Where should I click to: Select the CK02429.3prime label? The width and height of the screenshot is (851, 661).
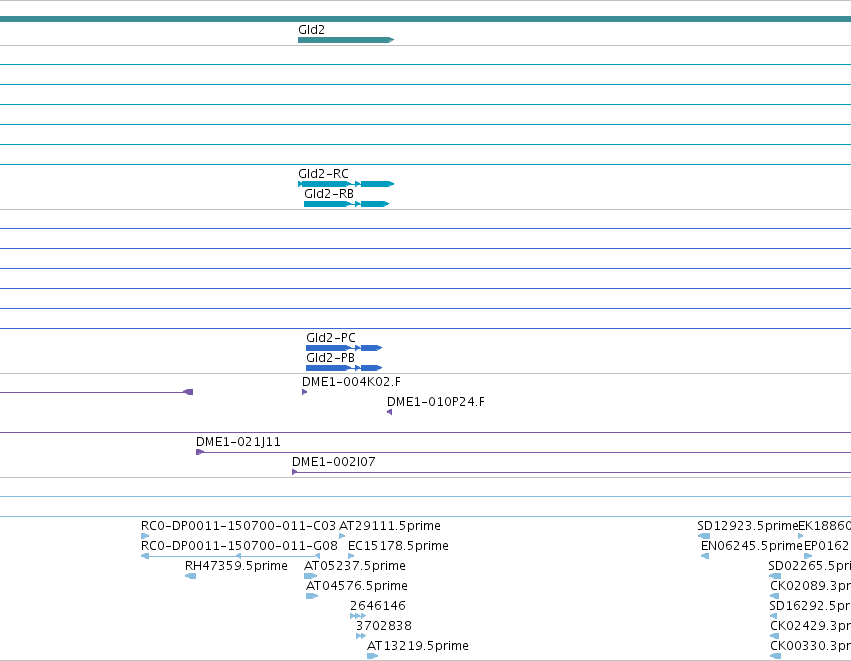pyautogui.click(x=810, y=626)
